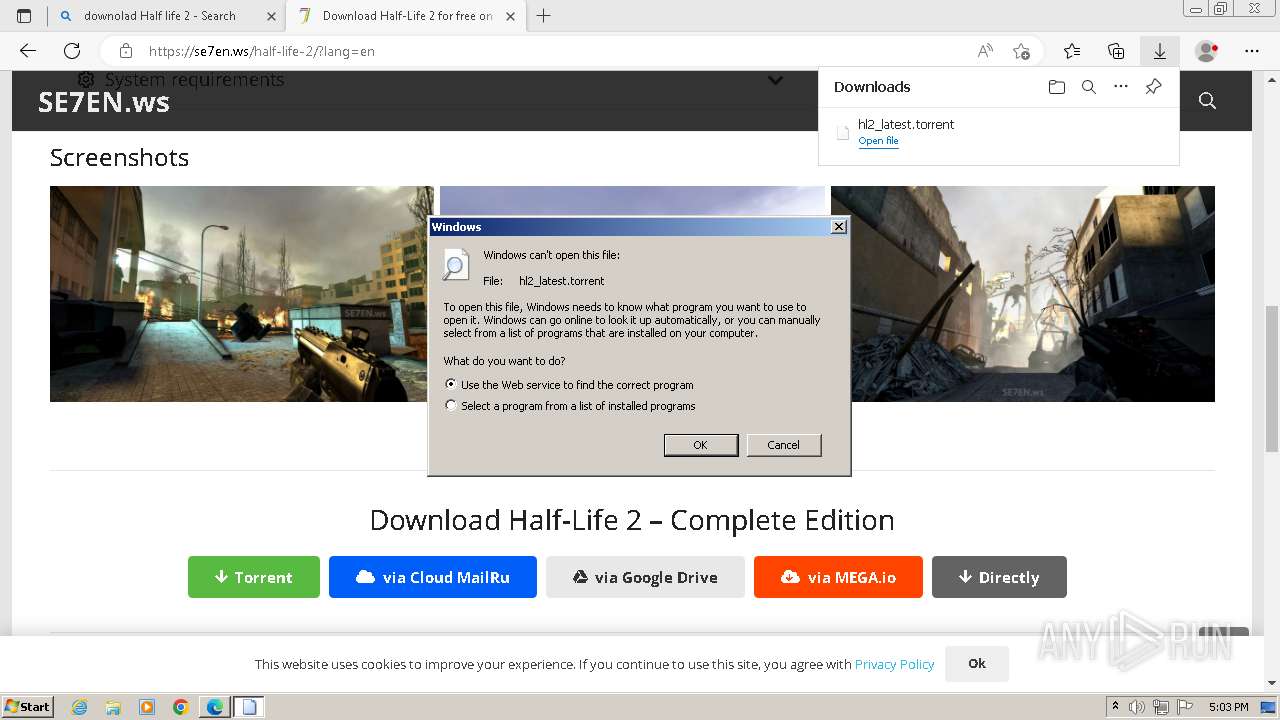1280x720 pixels.
Task: Launch Google Chrome from taskbar
Action: point(181,707)
